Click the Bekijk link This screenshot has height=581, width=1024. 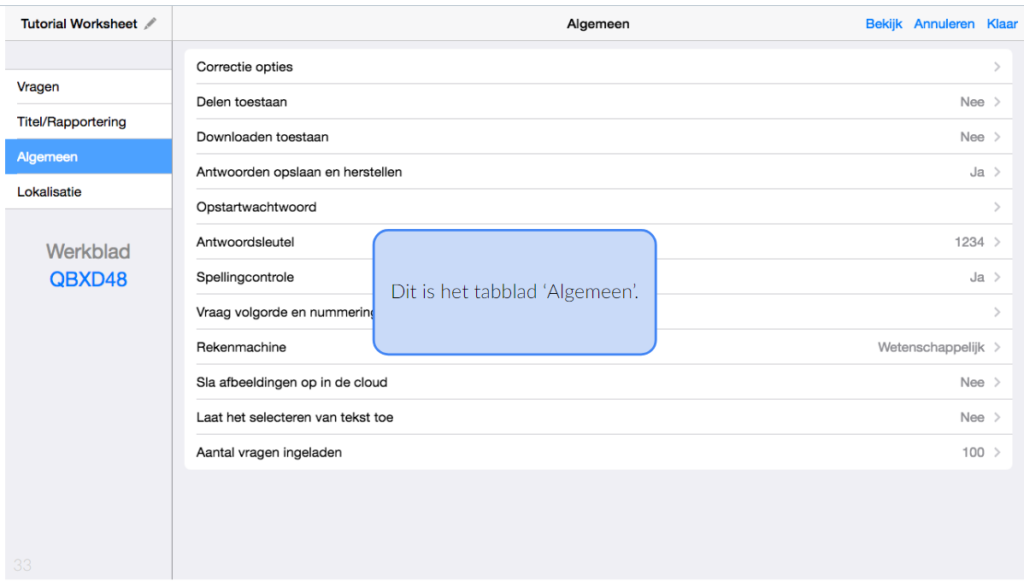pyautogui.click(x=884, y=24)
